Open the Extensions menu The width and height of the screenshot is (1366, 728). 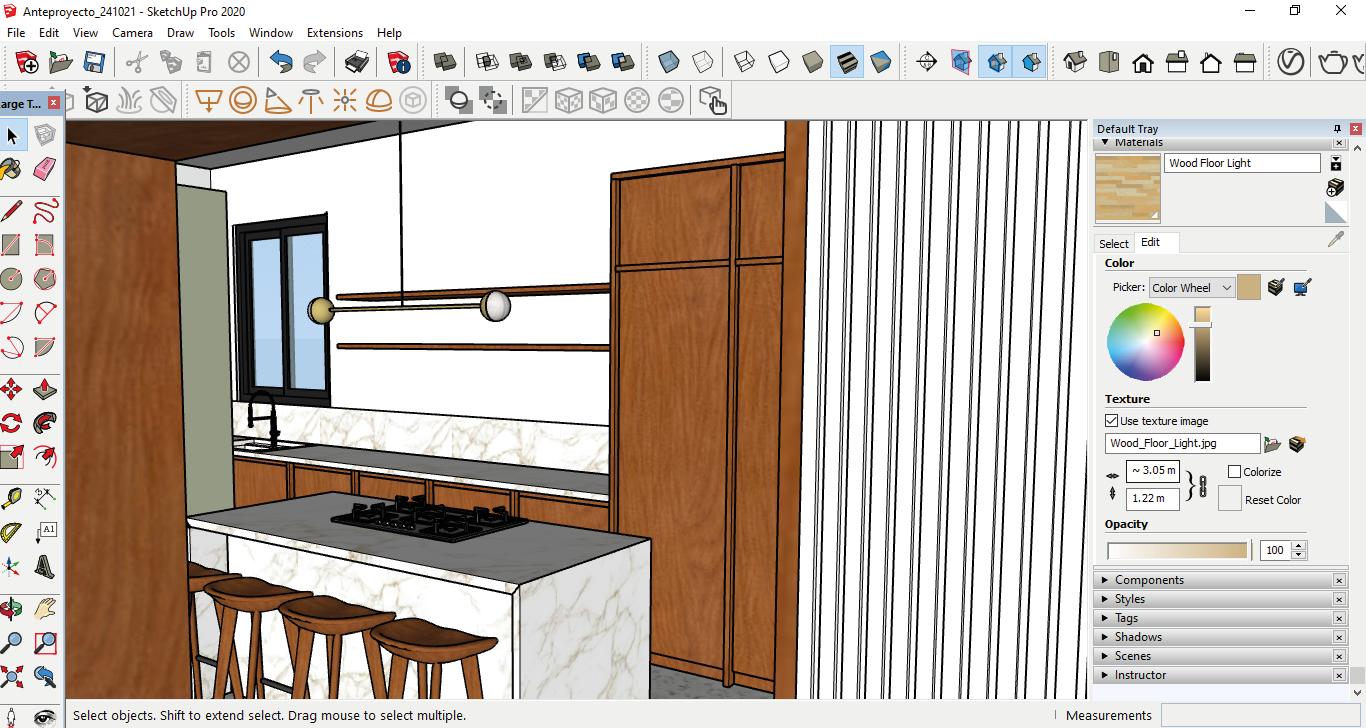click(x=334, y=32)
